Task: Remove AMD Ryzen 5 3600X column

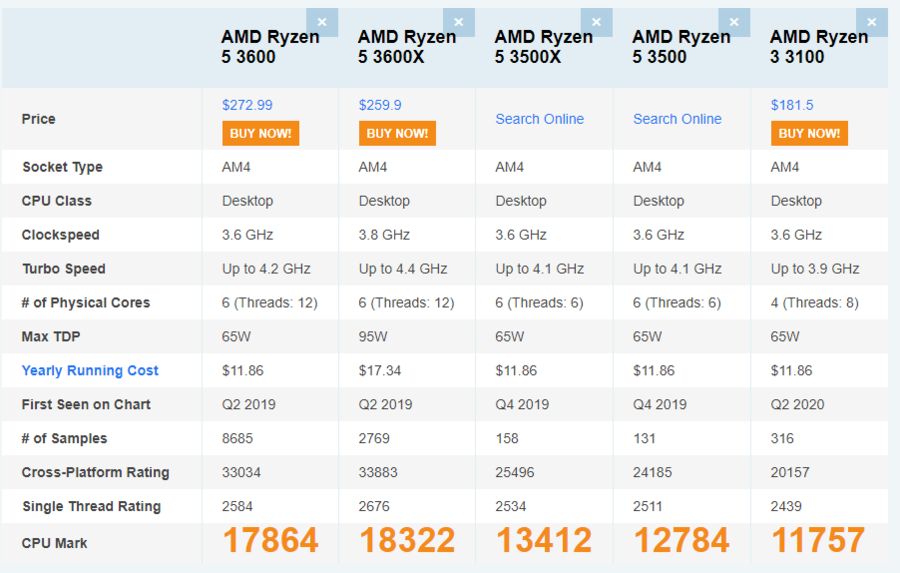Action: (459, 22)
